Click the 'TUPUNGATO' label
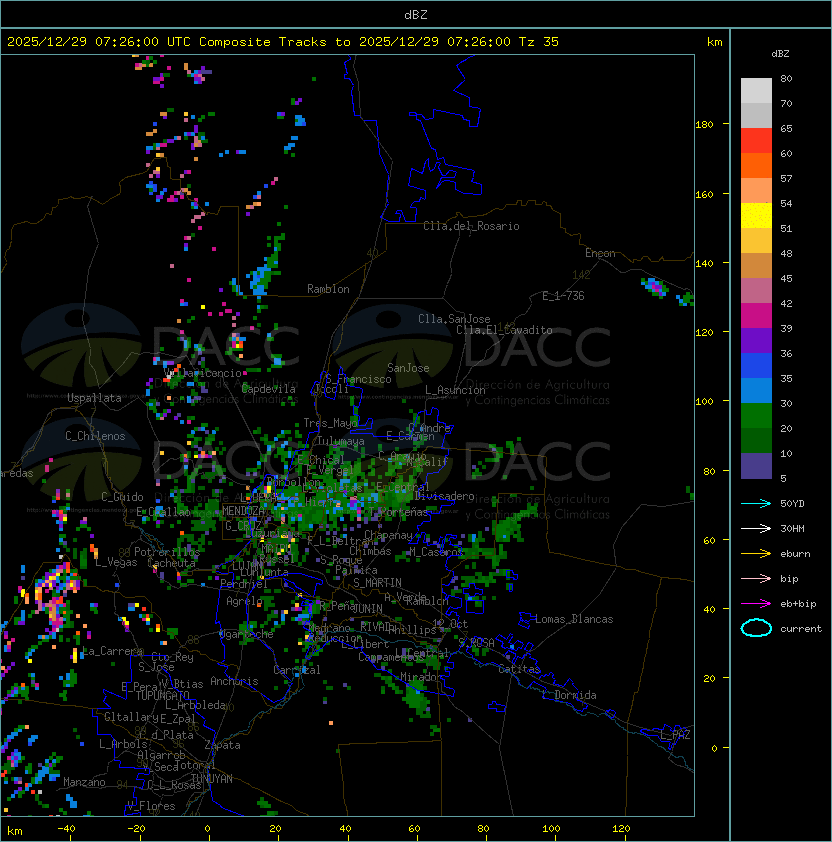 (x=162, y=695)
